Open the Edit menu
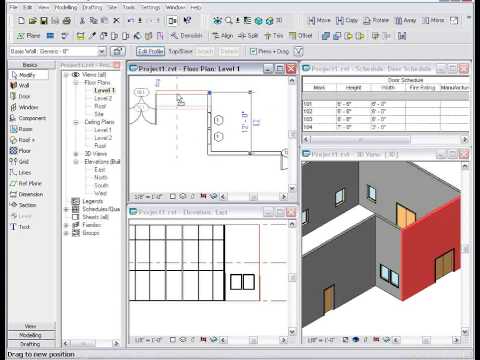 (x=28, y=7)
